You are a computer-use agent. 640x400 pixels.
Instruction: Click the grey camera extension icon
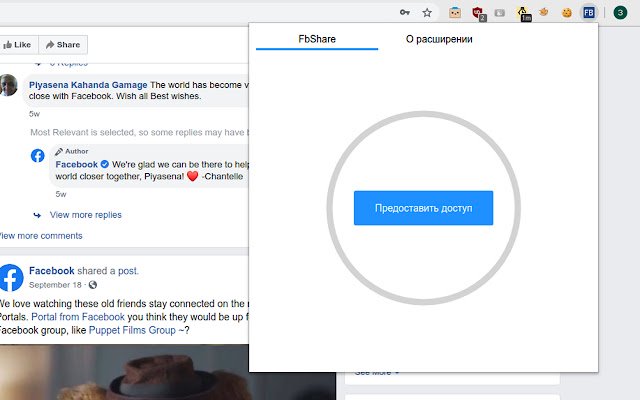[x=500, y=13]
